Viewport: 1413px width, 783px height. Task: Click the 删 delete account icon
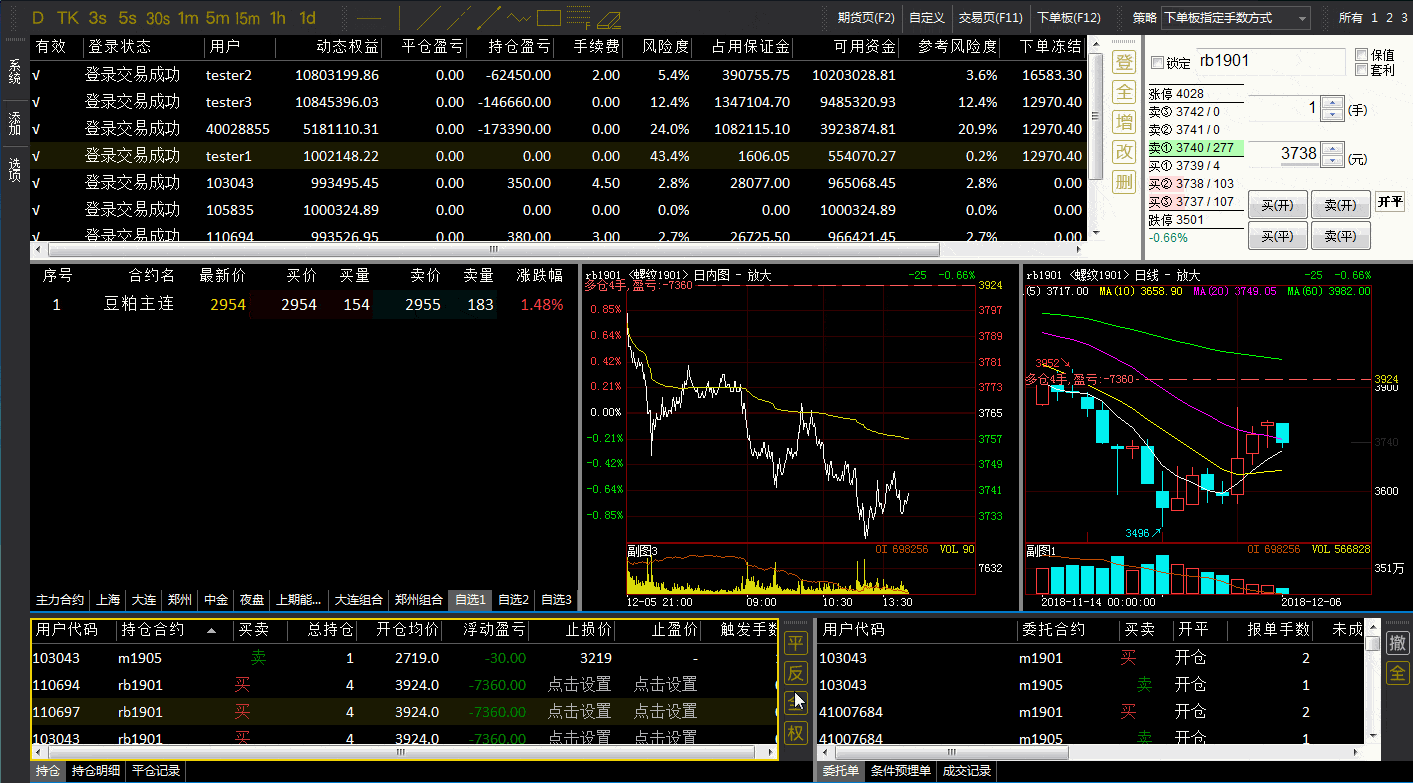pos(1124,182)
